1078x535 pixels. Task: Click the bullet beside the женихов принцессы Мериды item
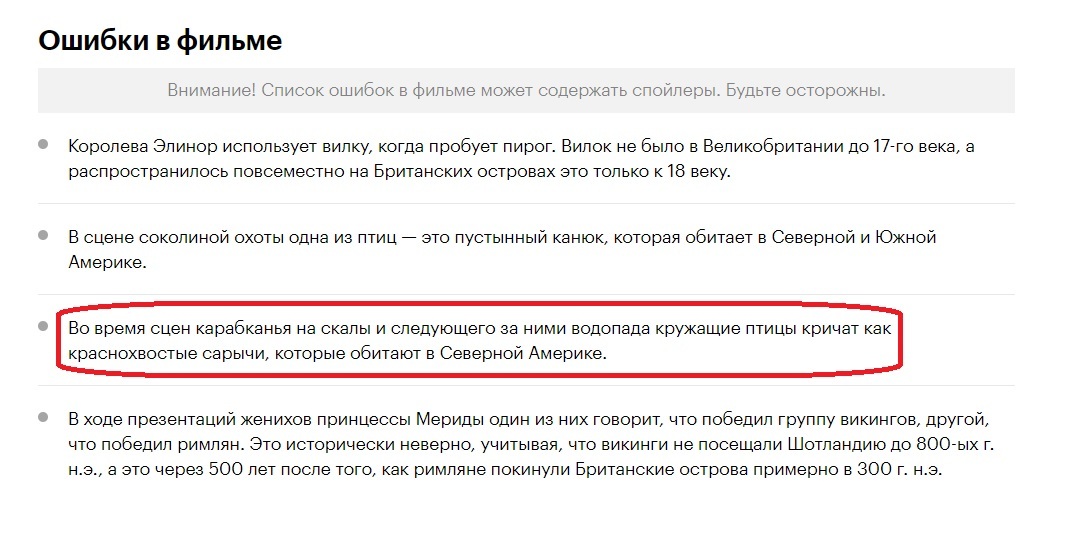point(43,417)
